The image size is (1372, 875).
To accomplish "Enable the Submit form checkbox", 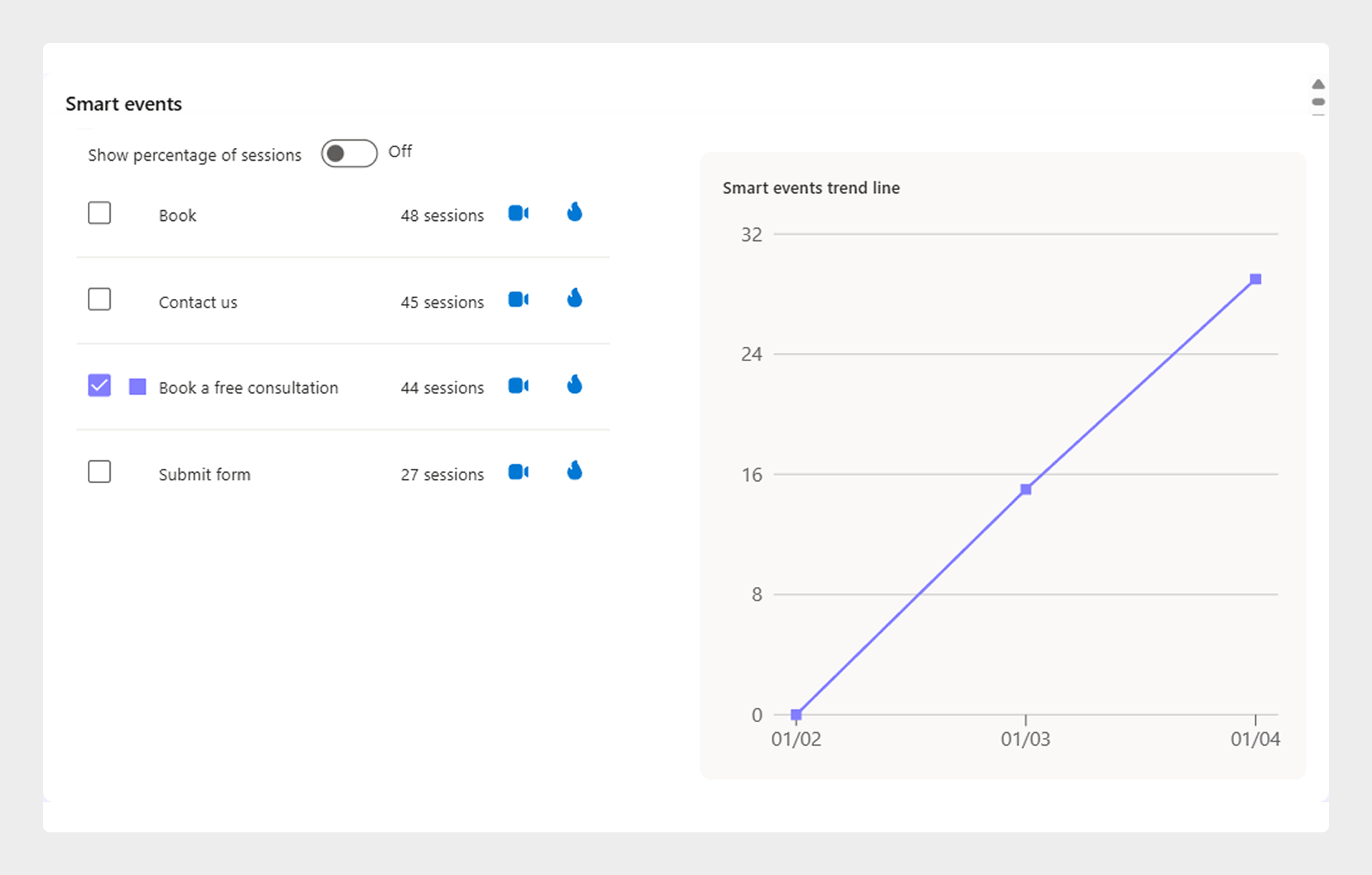I will tap(99, 472).
